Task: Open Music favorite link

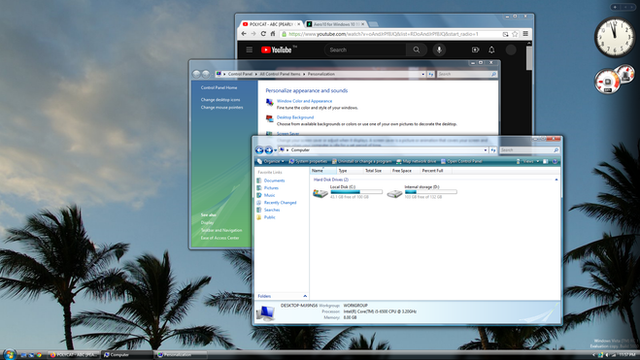Action: pyautogui.click(x=269, y=195)
